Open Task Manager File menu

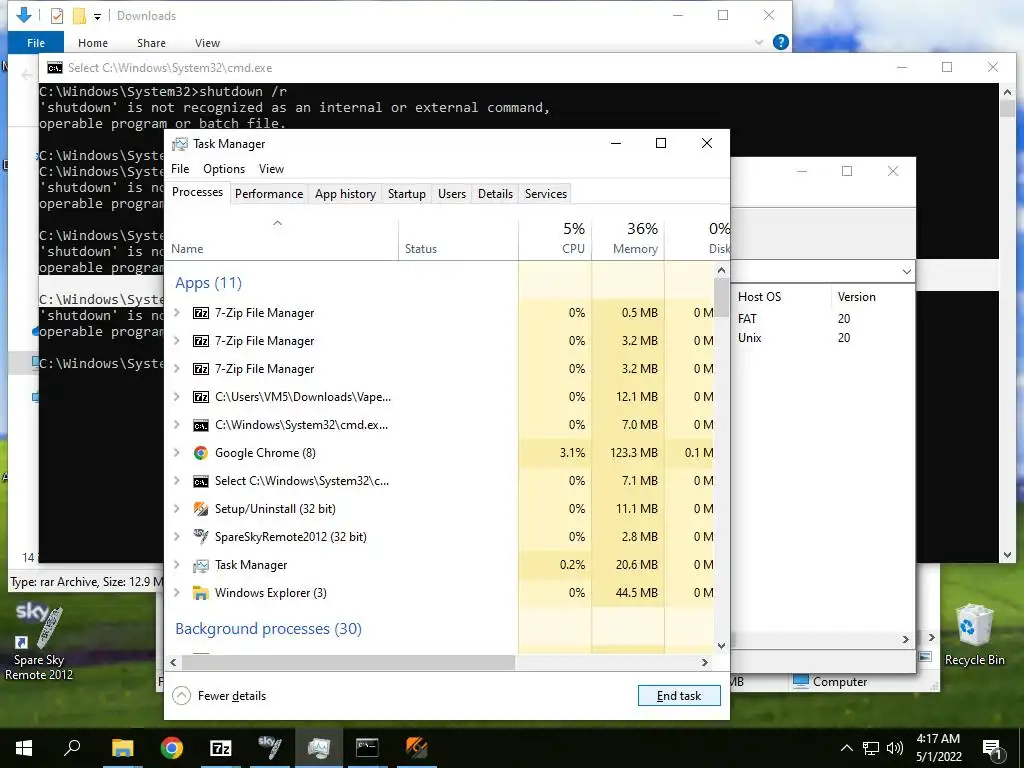pos(180,169)
